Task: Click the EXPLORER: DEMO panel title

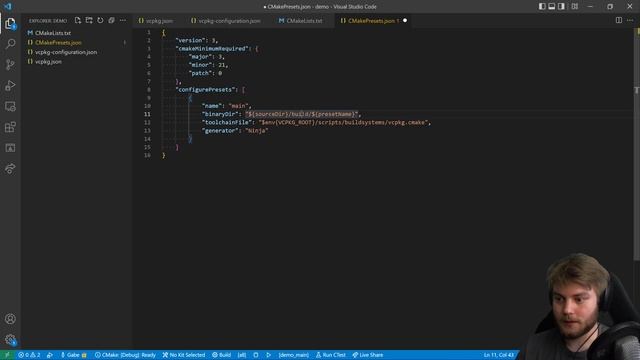Action: click(48, 20)
